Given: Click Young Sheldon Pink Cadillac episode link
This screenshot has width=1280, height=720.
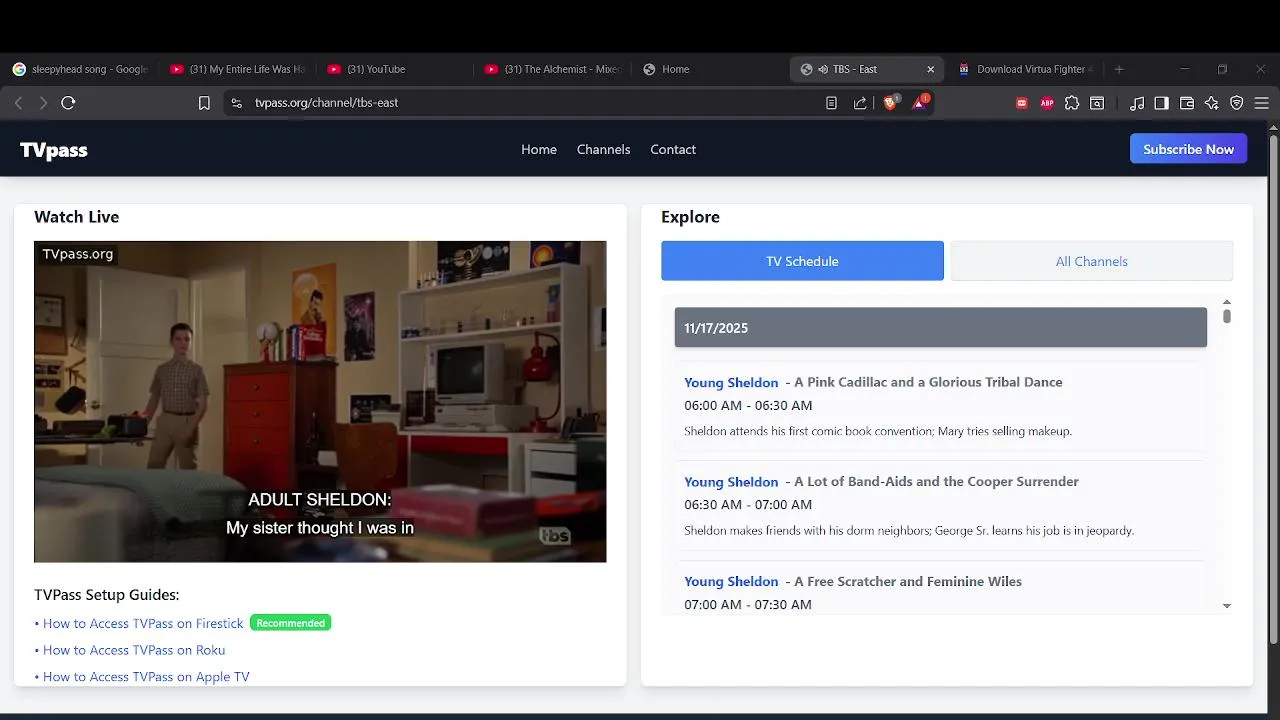Looking at the screenshot, I should (x=731, y=382).
